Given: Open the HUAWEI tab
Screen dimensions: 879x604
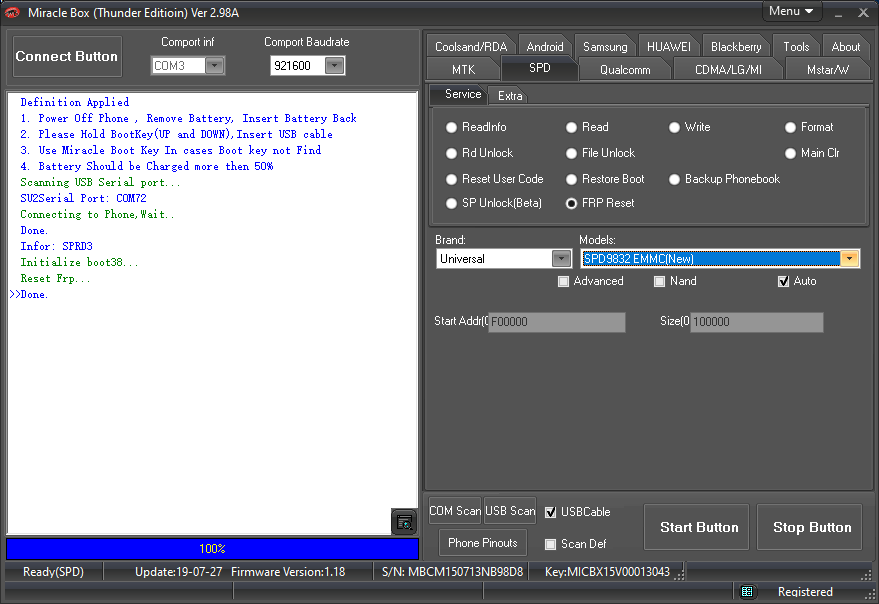Looking at the screenshot, I should [669, 47].
